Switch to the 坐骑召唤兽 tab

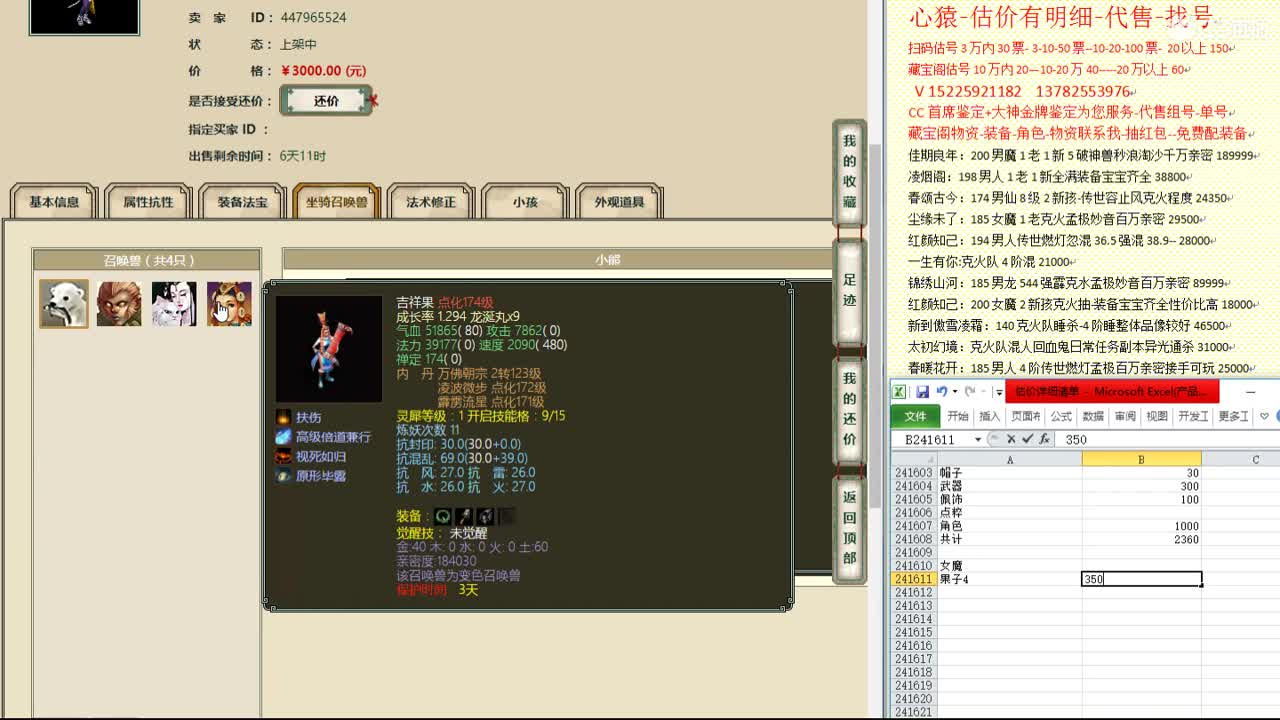coord(337,201)
